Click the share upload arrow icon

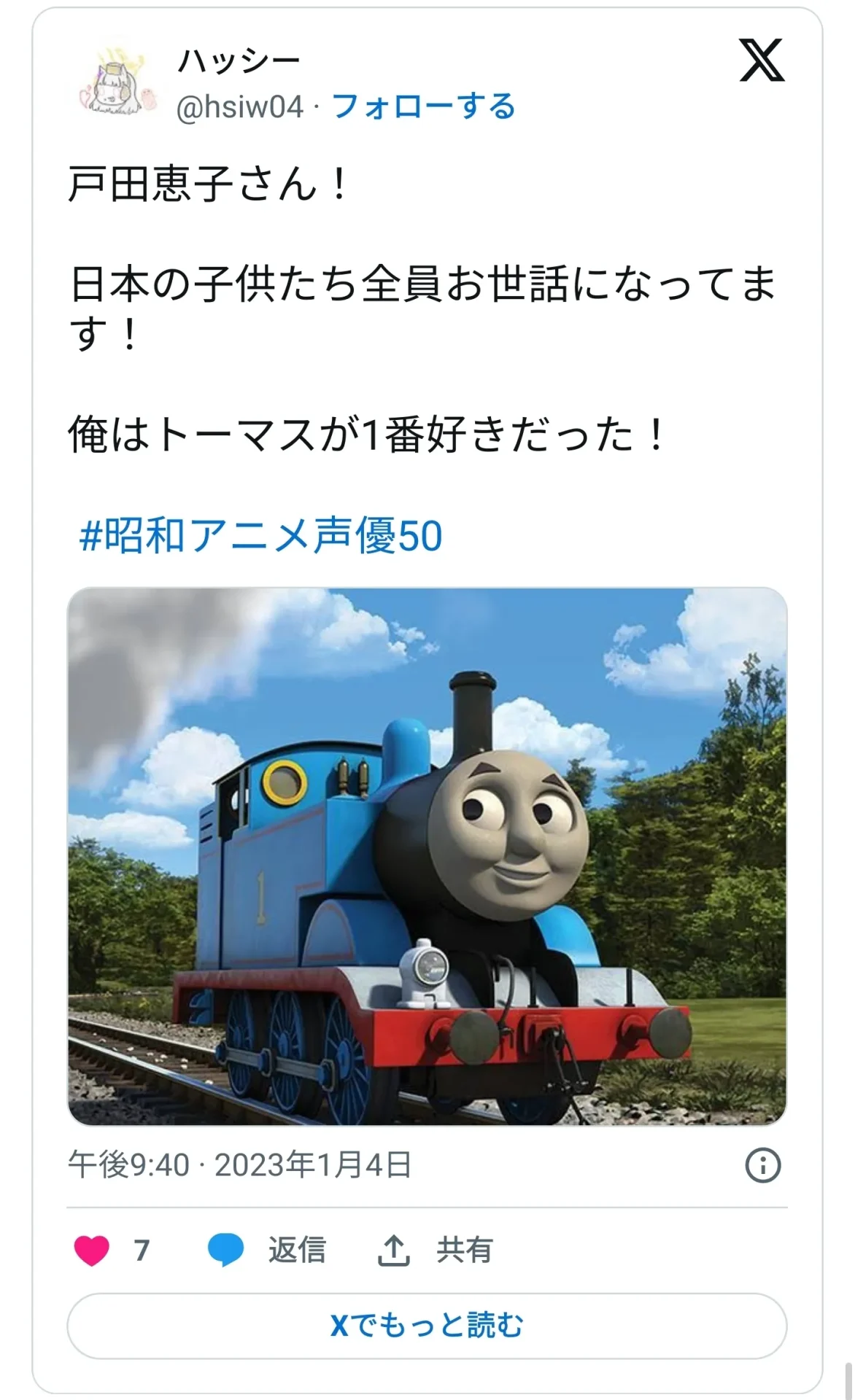tap(393, 1250)
